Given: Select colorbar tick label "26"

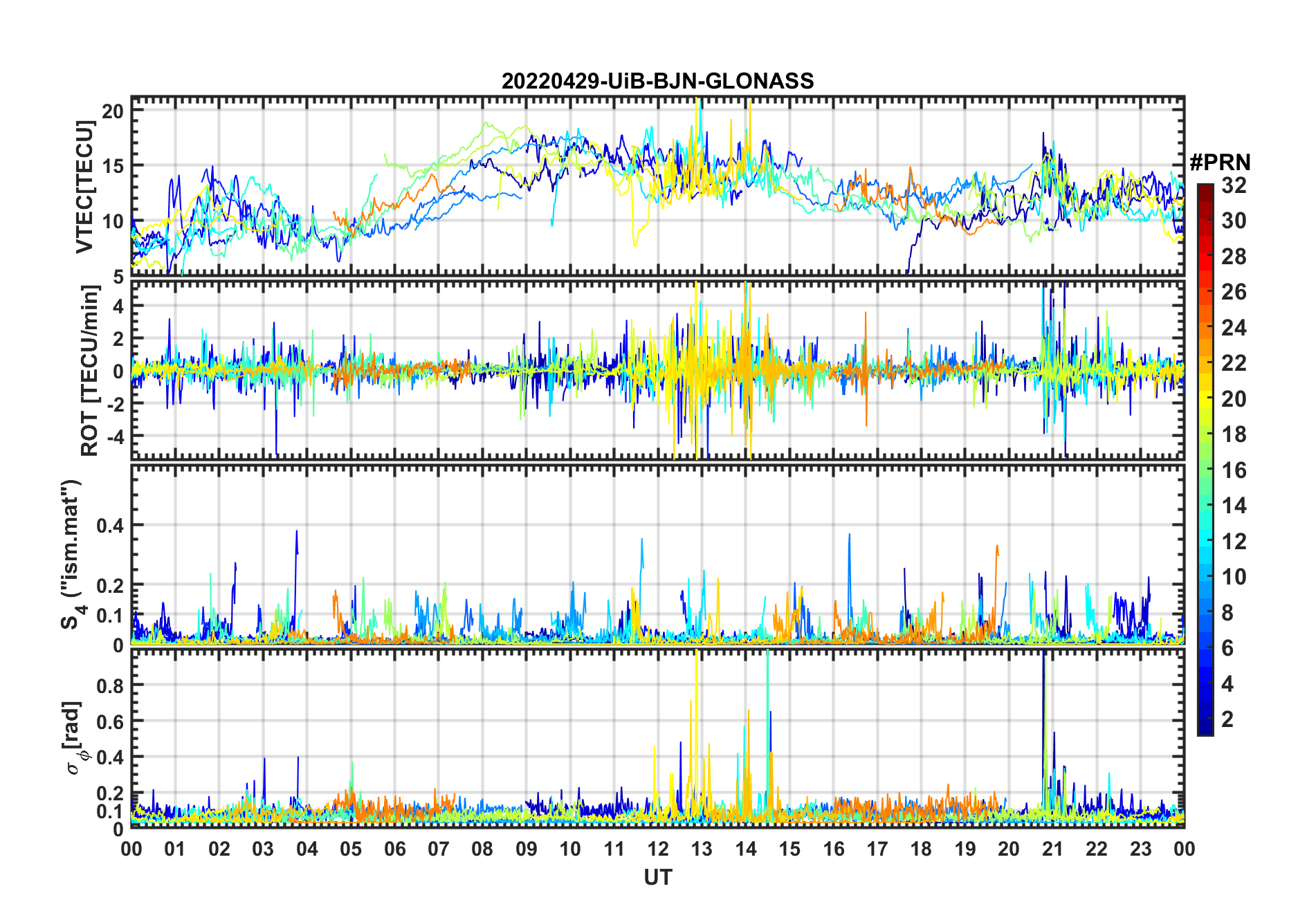Looking at the screenshot, I should (1234, 292).
